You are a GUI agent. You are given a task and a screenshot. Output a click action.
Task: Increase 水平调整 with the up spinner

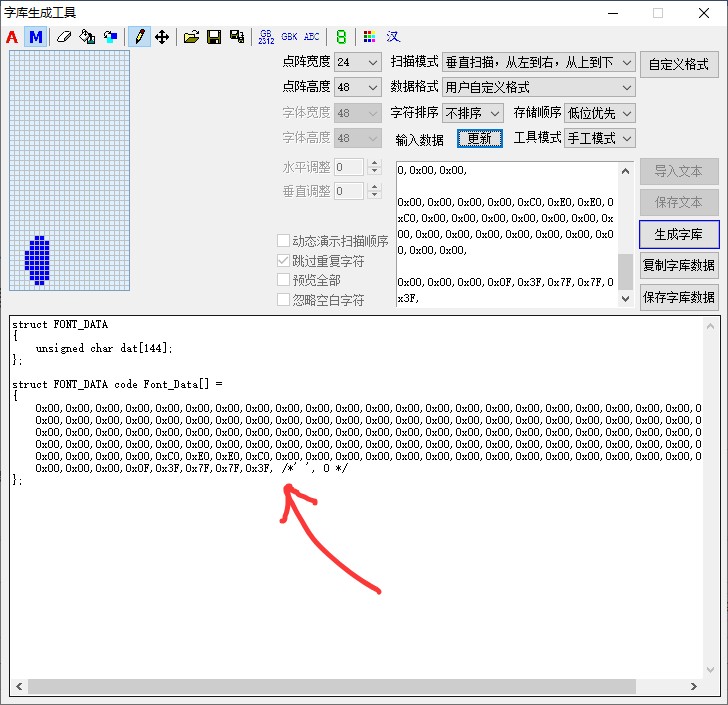click(x=374, y=163)
